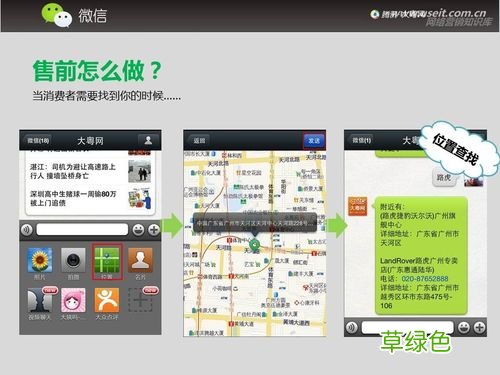
Task: Open news headline about 湛江 driver
Action: (x=73, y=171)
